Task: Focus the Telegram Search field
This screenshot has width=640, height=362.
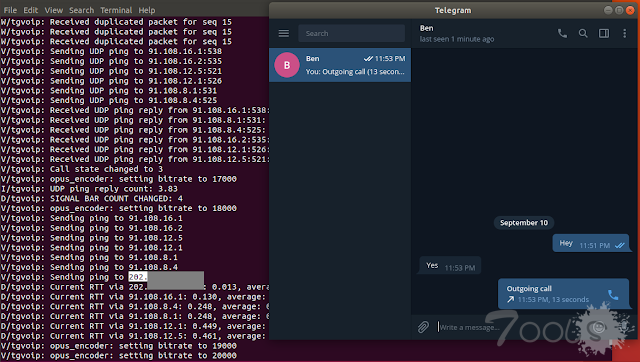Action: point(351,33)
